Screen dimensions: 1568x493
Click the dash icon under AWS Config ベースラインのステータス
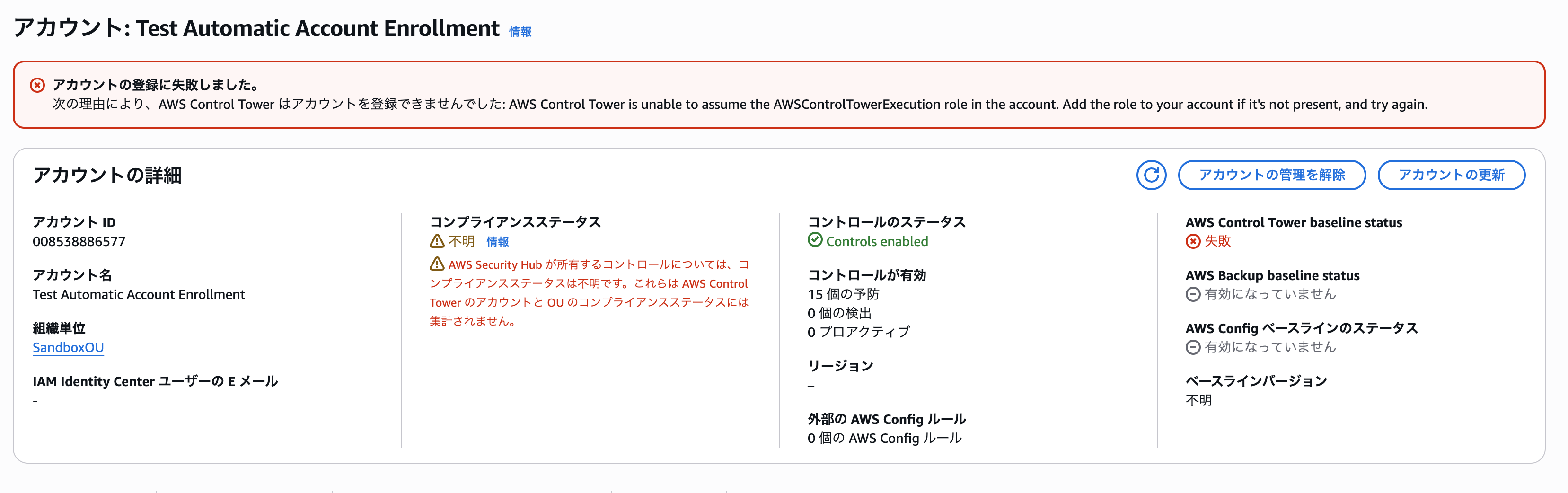[1195, 347]
